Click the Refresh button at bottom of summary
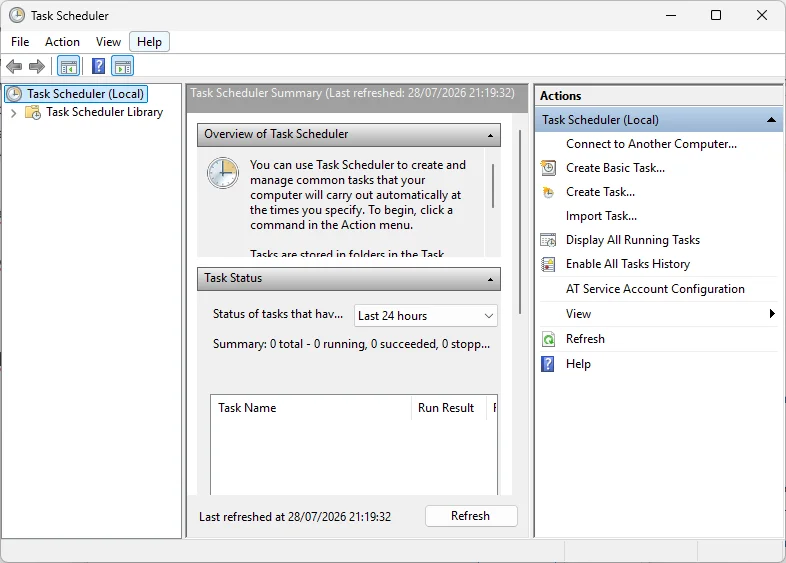786x563 pixels. [x=471, y=516]
